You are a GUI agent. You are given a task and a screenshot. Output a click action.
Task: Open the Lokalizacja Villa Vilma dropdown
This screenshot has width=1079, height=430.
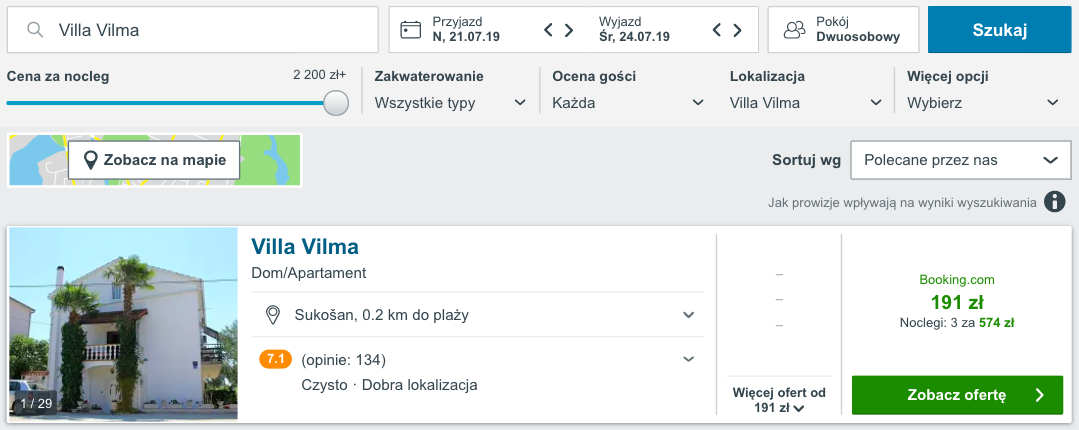pos(806,103)
